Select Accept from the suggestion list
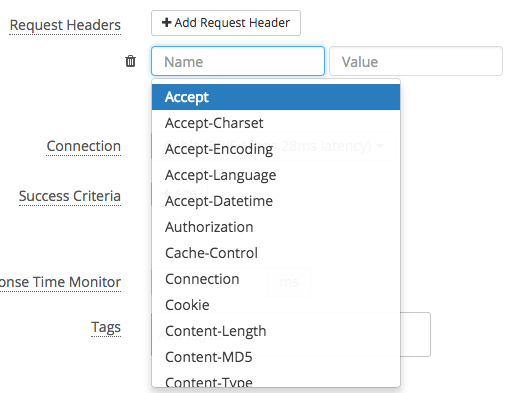 pos(276,97)
